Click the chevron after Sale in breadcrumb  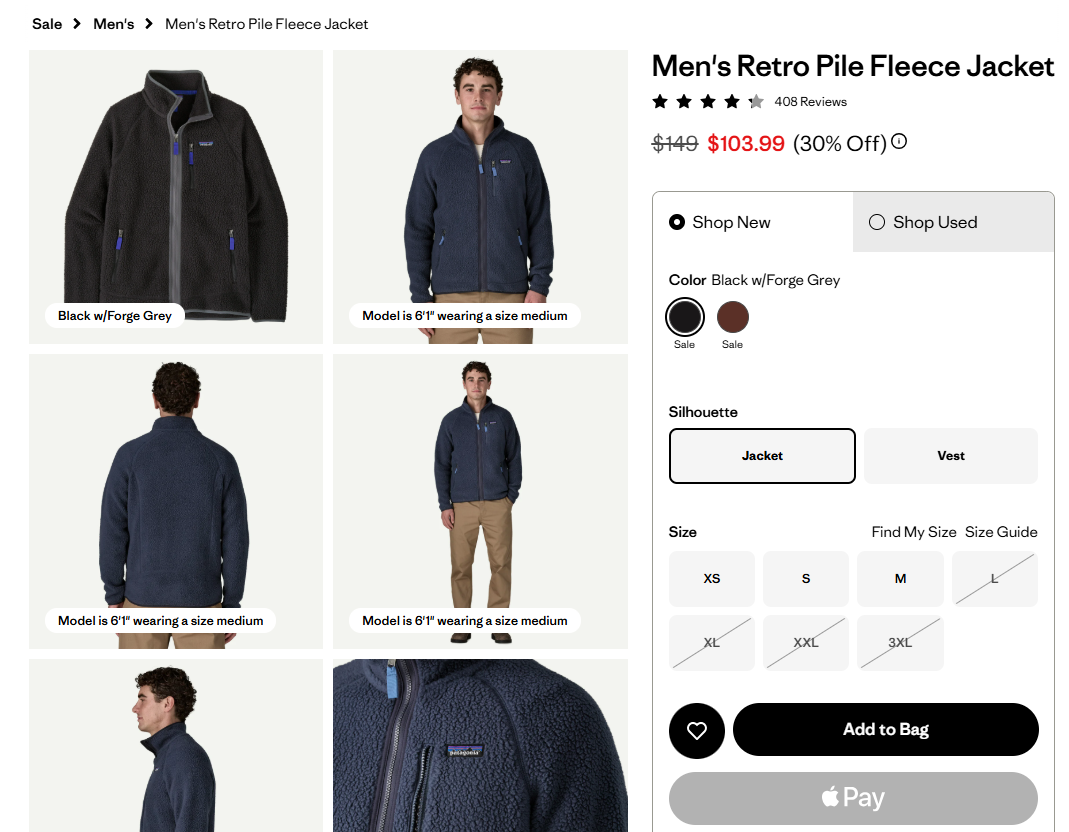point(77,23)
